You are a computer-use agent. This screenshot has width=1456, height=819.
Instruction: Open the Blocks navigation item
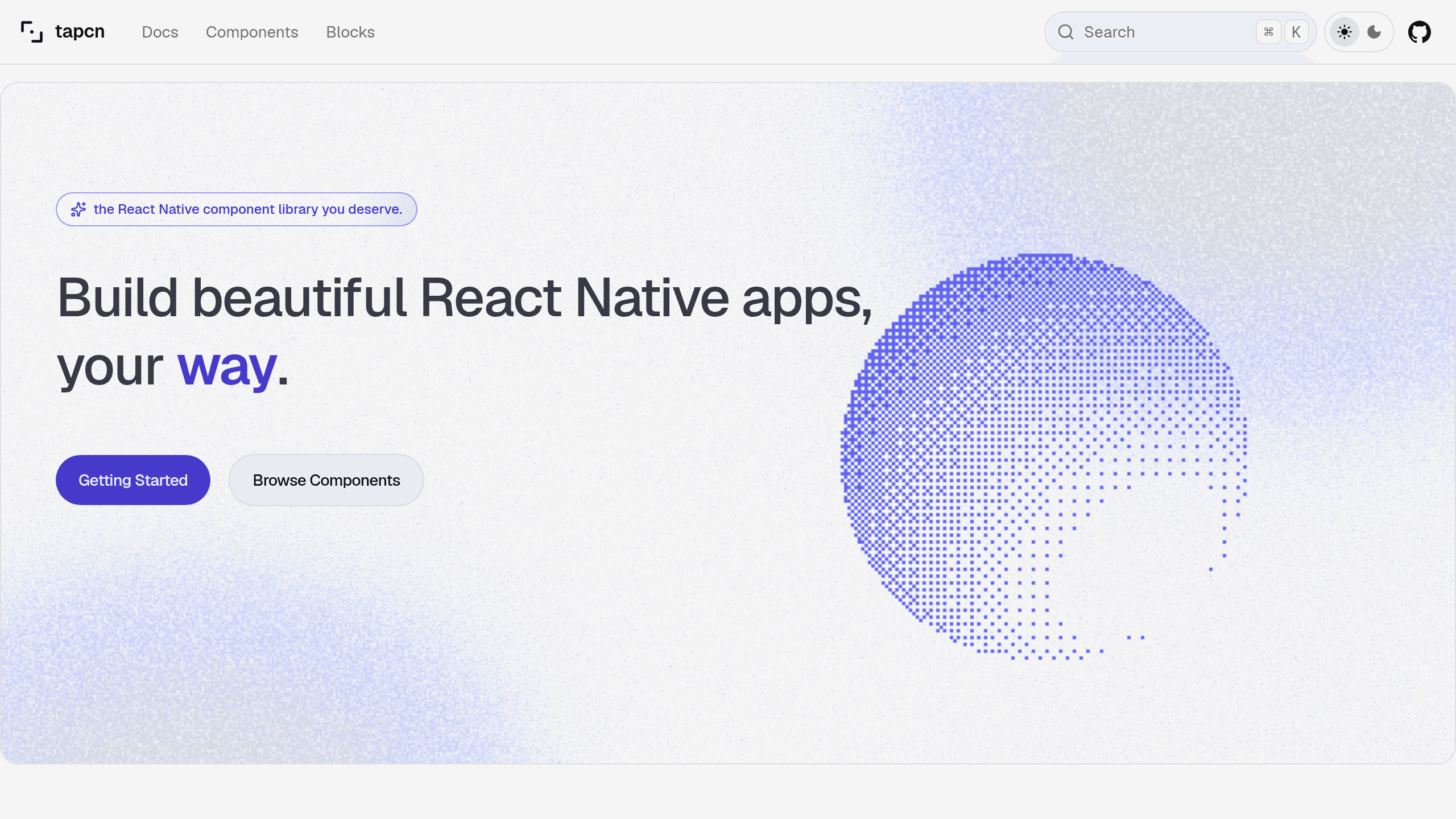(x=350, y=32)
